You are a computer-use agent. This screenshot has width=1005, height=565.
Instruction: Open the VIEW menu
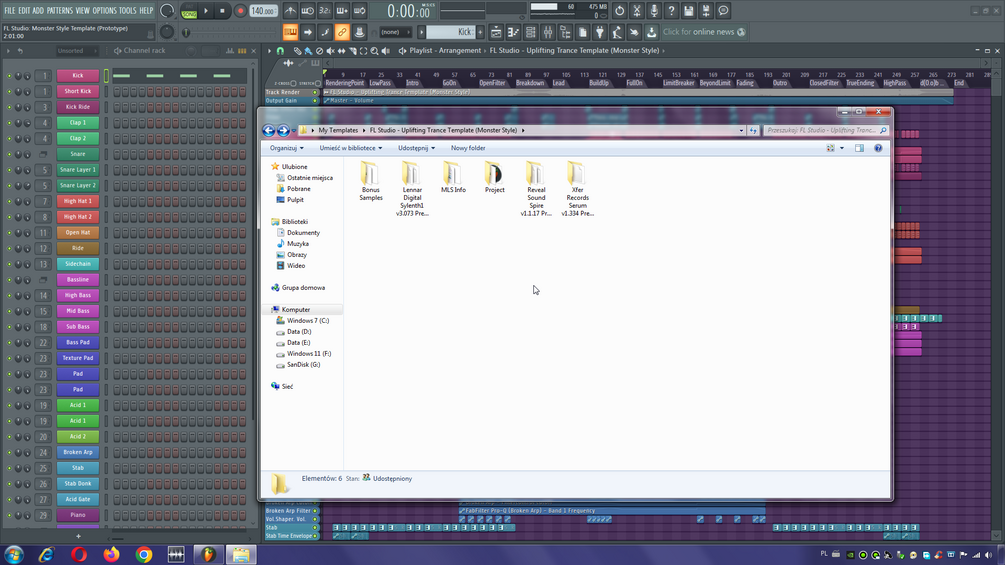pyautogui.click(x=83, y=11)
